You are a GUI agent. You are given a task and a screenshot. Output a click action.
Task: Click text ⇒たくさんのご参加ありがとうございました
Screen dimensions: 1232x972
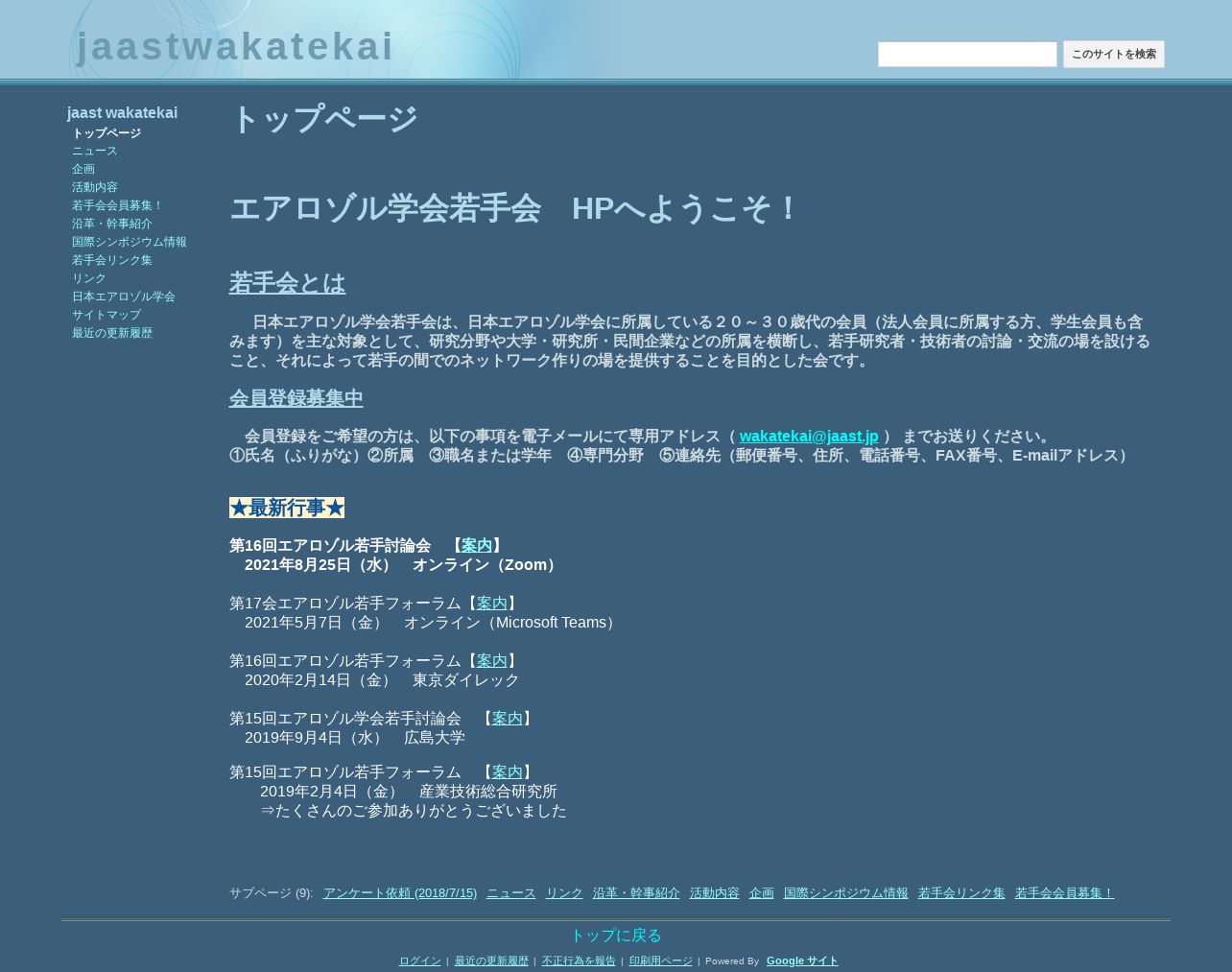[414, 811]
